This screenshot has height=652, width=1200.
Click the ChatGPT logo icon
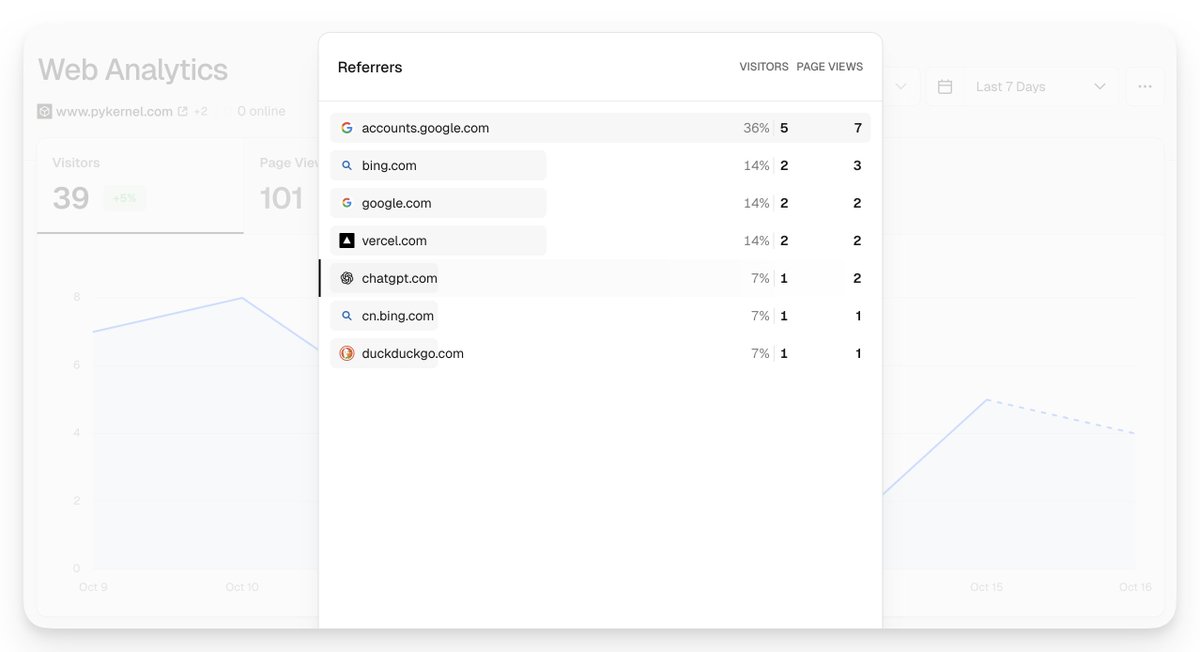tap(347, 278)
